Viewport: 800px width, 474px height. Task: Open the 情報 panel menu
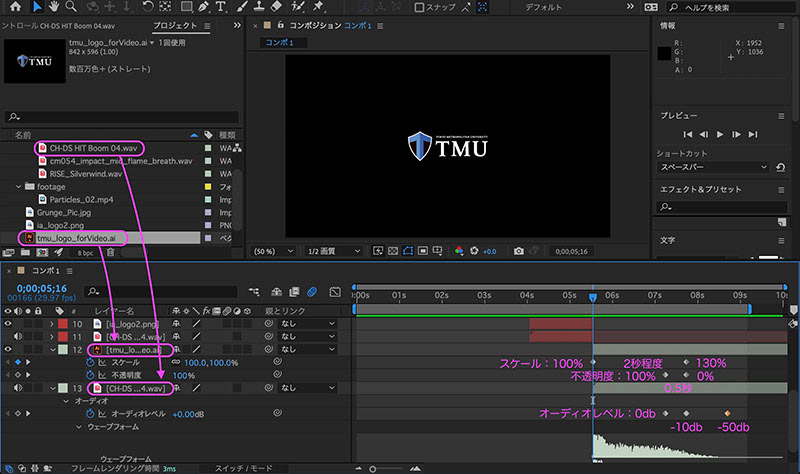point(781,26)
